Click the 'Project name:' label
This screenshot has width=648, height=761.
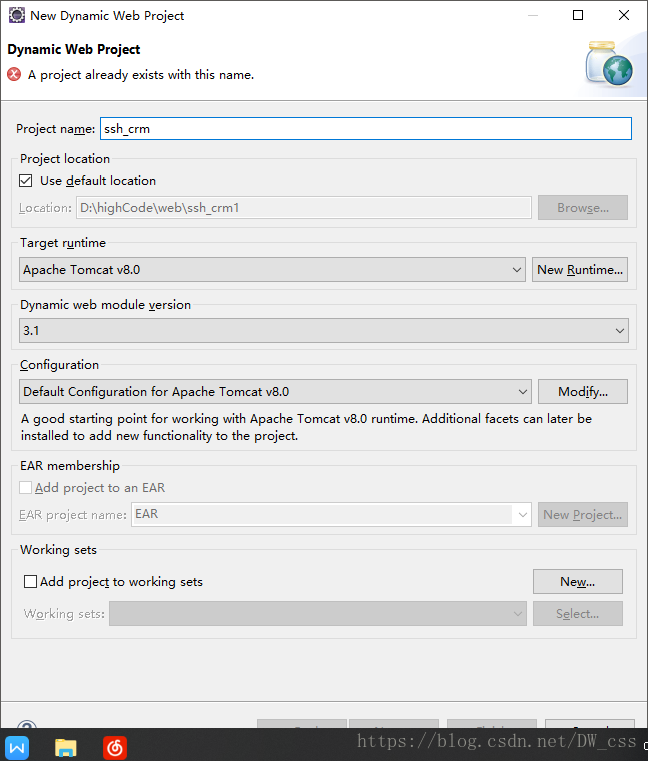click(x=55, y=129)
